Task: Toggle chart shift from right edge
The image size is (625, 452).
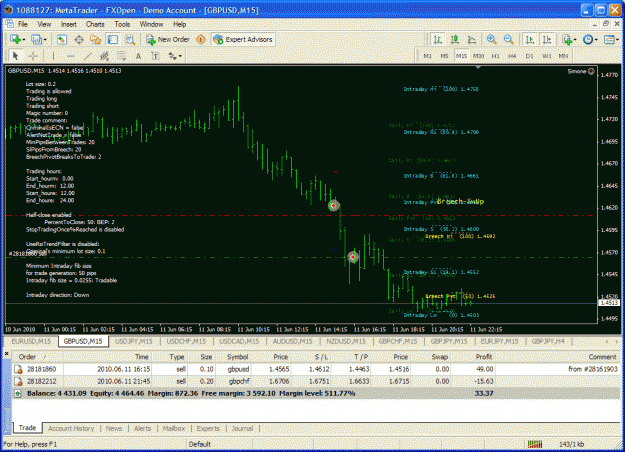Action: tap(547, 39)
